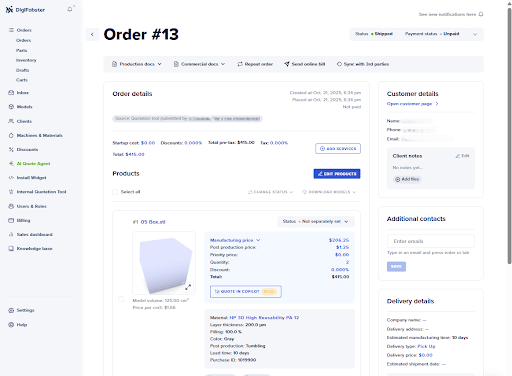Click the Machines & Materials icon

[x=11, y=135]
